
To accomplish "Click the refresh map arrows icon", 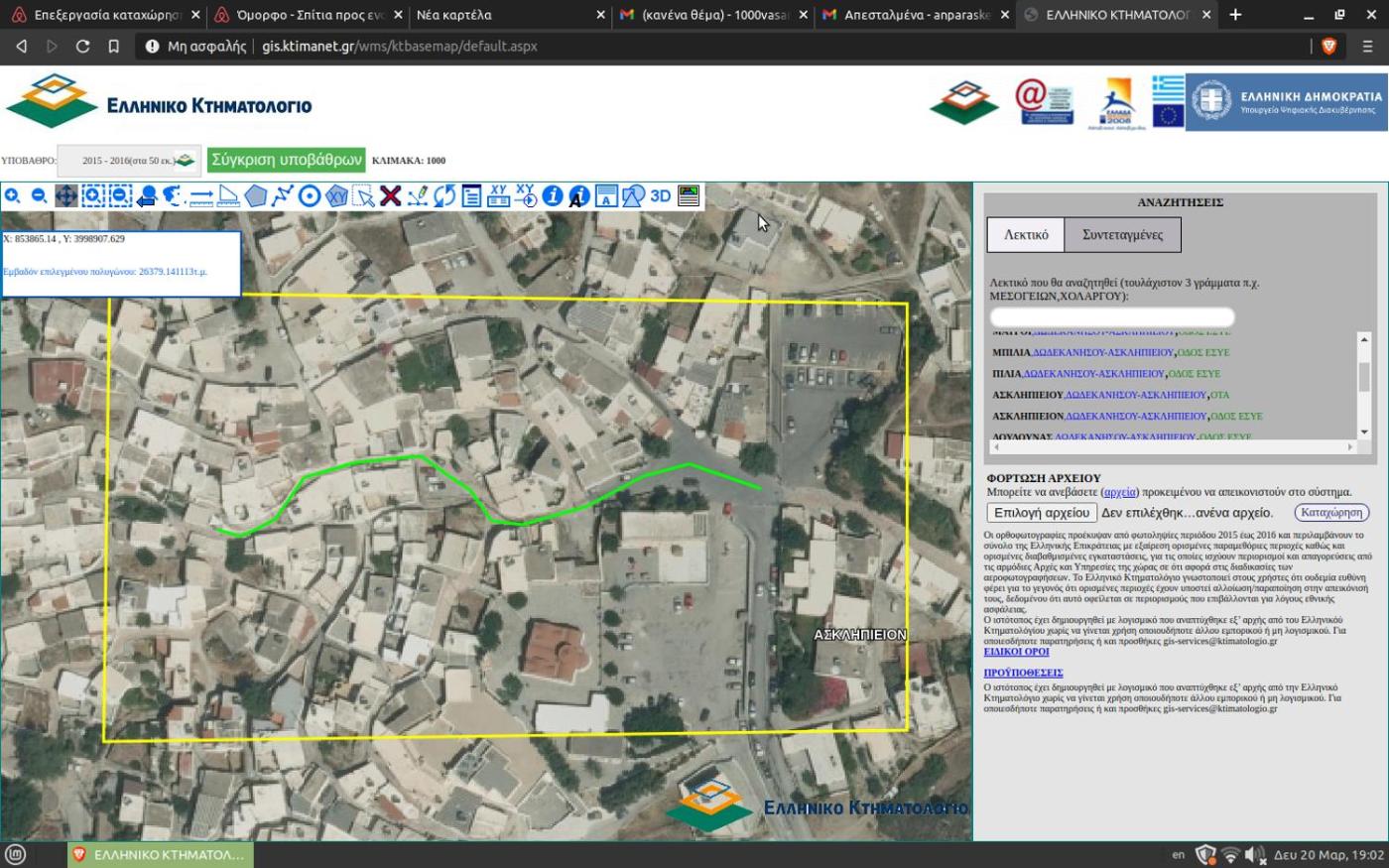I will pyautogui.click(x=444, y=196).
